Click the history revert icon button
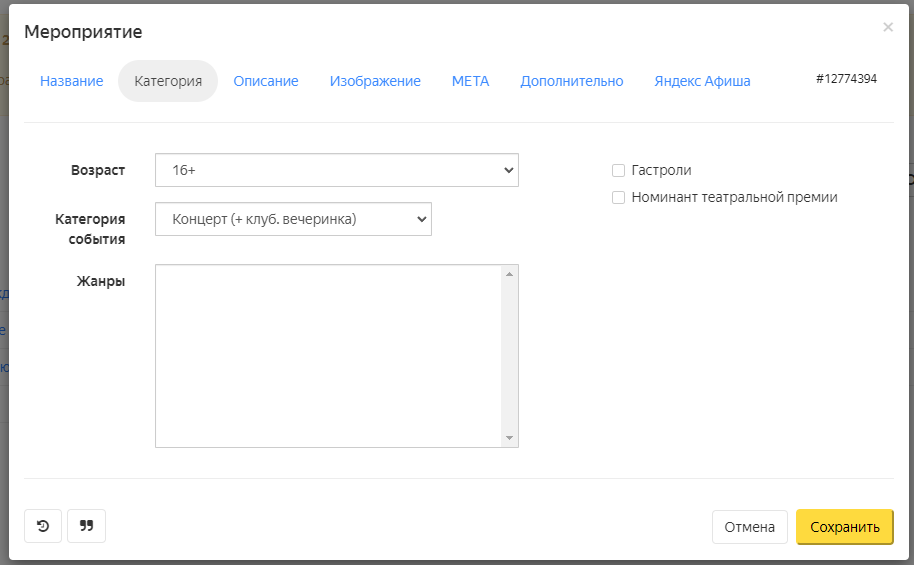The image size is (914, 565). [x=43, y=526]
